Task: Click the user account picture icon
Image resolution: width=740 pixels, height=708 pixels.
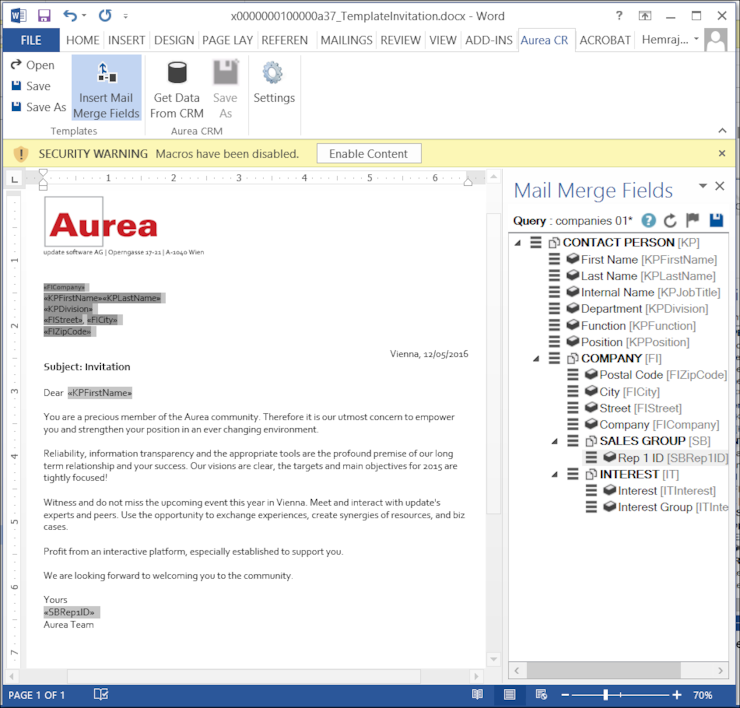Action: [716, 40]
